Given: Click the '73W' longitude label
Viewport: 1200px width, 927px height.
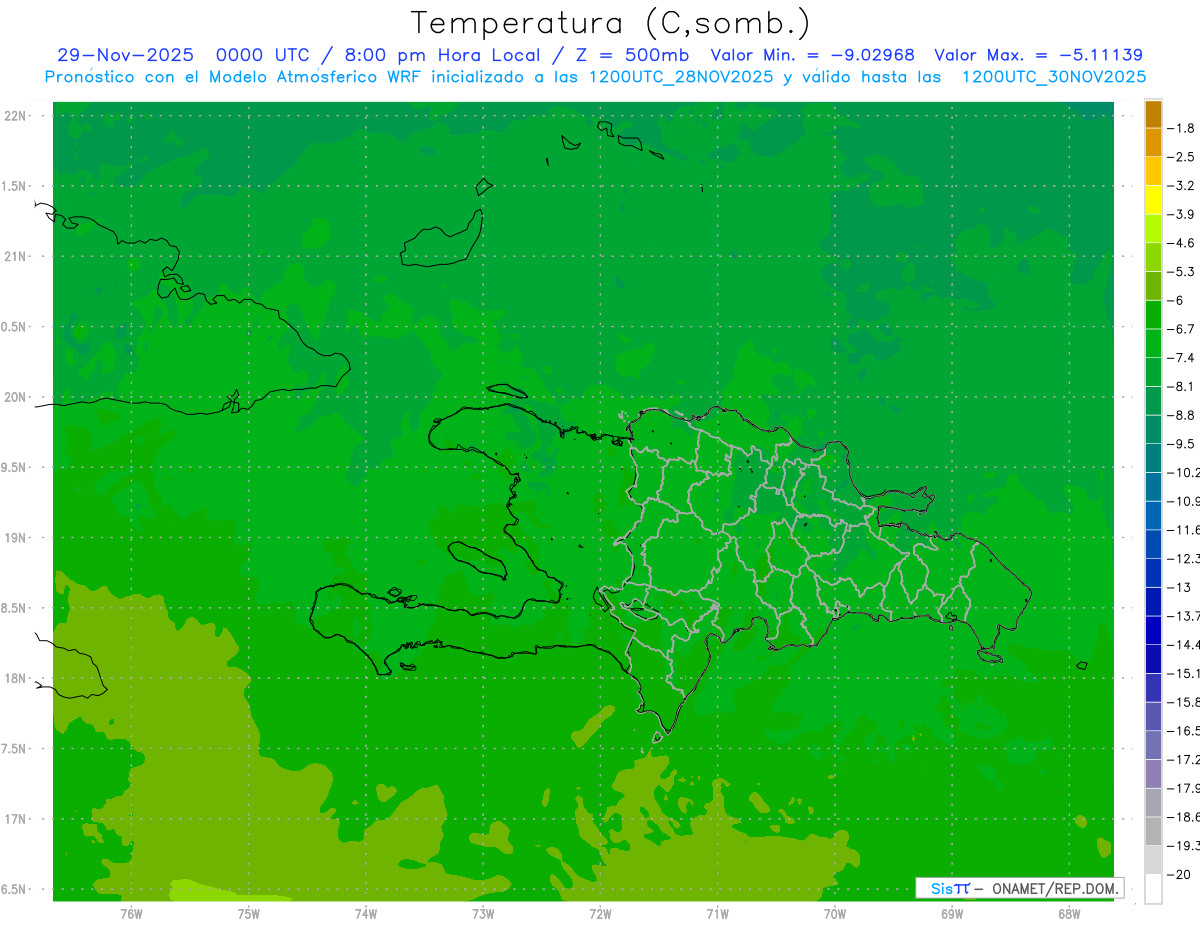Looking at the screenshot, I should coord(483,914).
